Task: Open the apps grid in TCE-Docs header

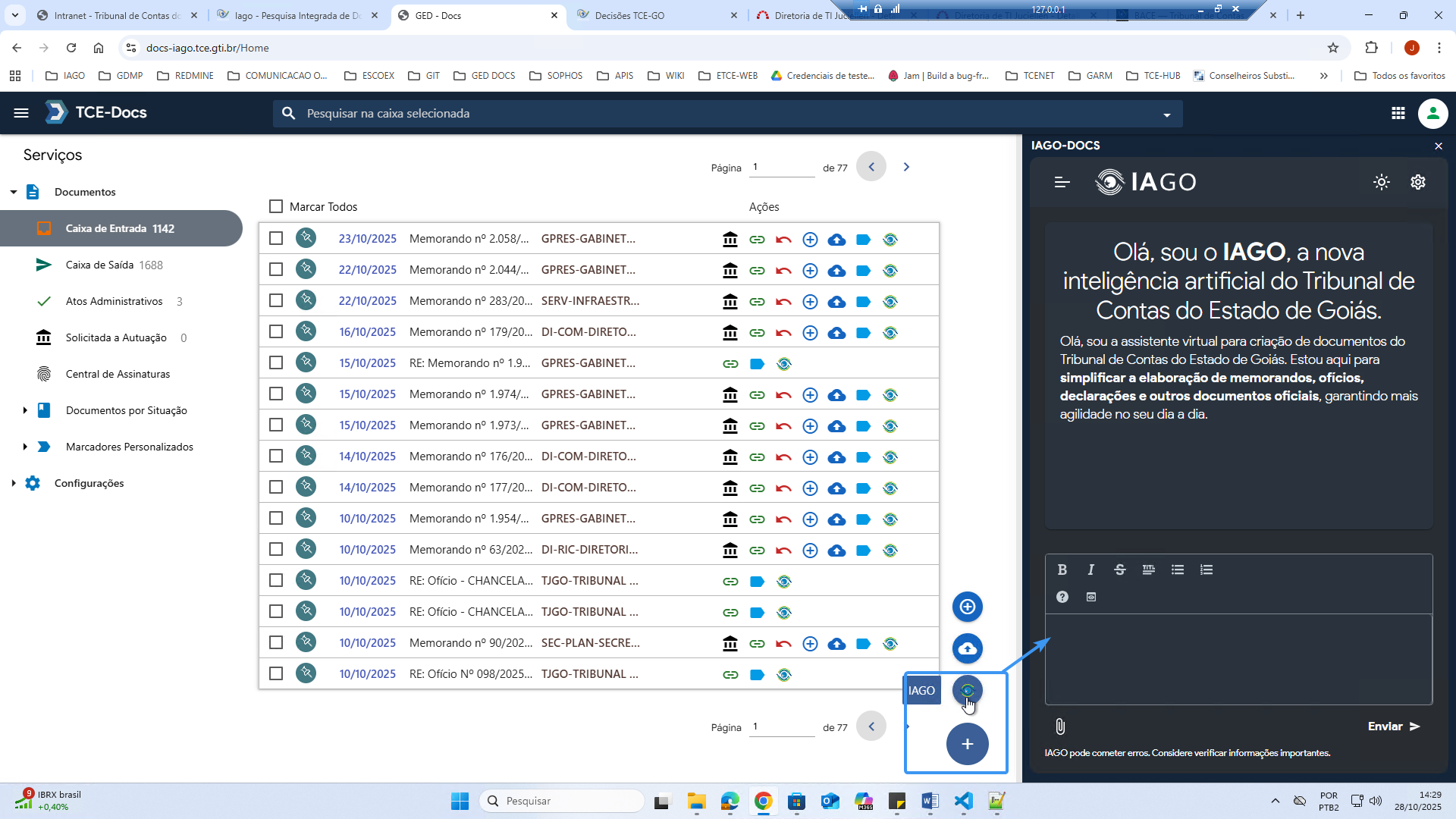Action: tap(1398, 113)
